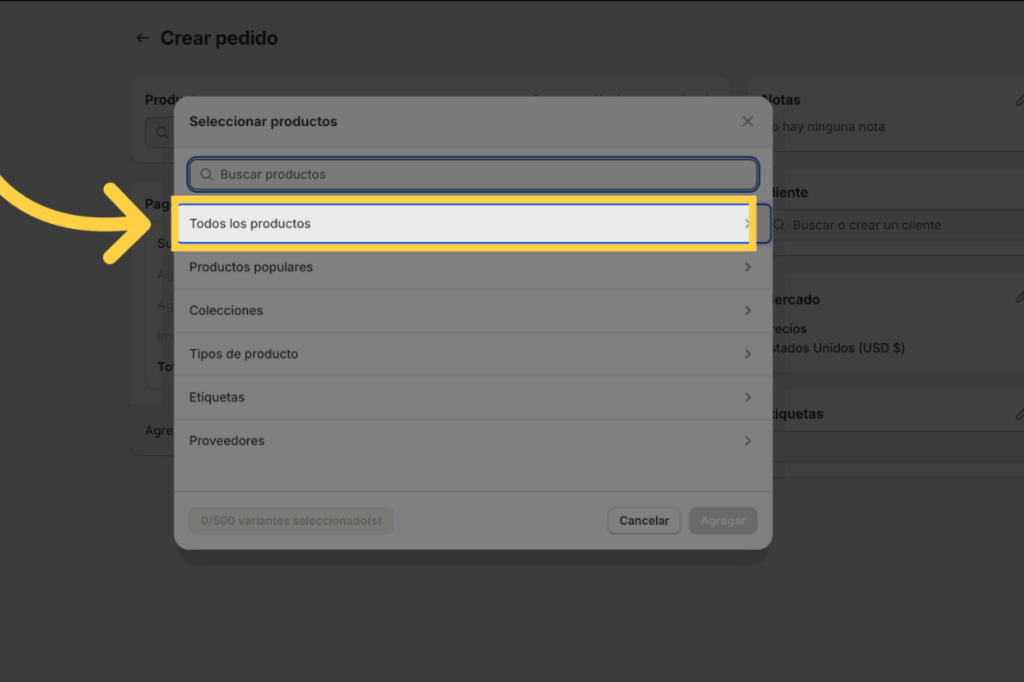Image resolution: width=1024 pixels, height=682 pixels.
Task: Close the Seleccionar productos dialog
Action: pyautogui.click(x=747, y=121)
